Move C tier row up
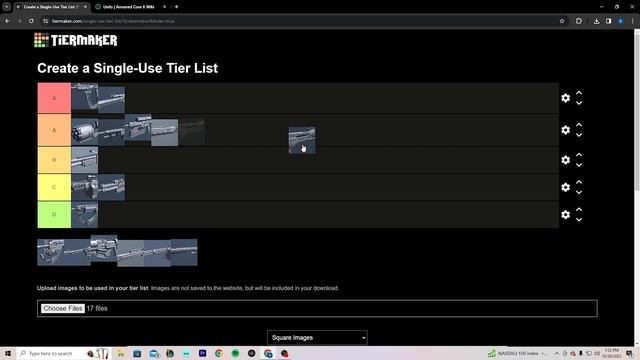This screenshot has width=640, height=360. click(579, 182)
